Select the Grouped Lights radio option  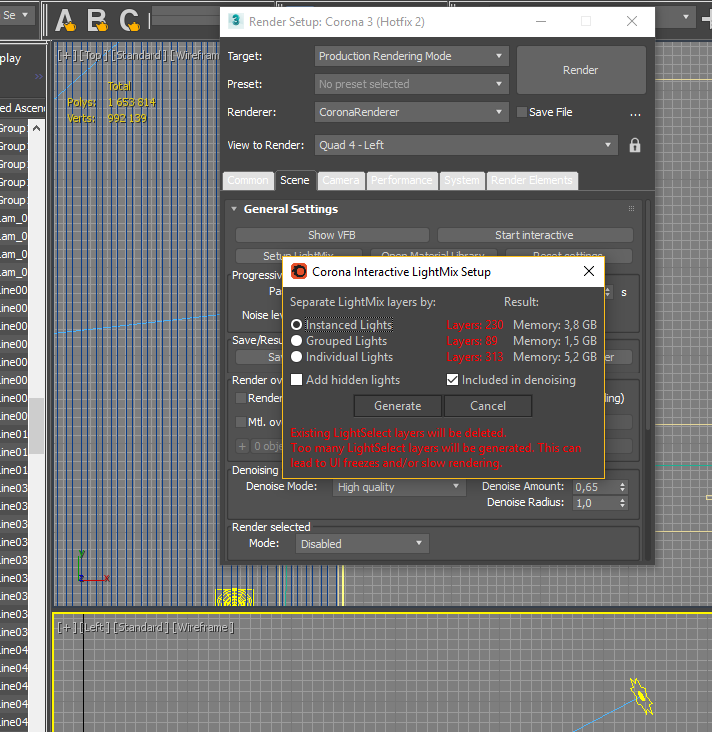click(x=296, y=341)
